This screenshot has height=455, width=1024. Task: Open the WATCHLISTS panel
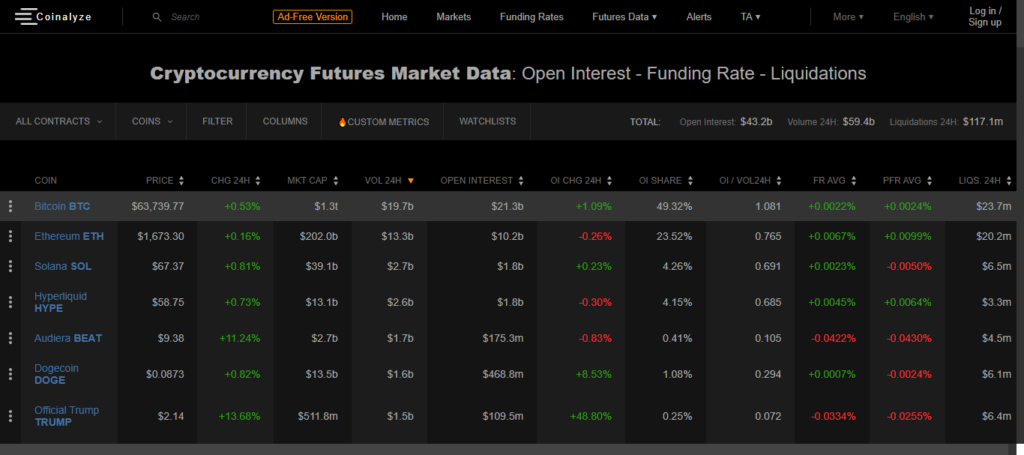pos(487,121)
